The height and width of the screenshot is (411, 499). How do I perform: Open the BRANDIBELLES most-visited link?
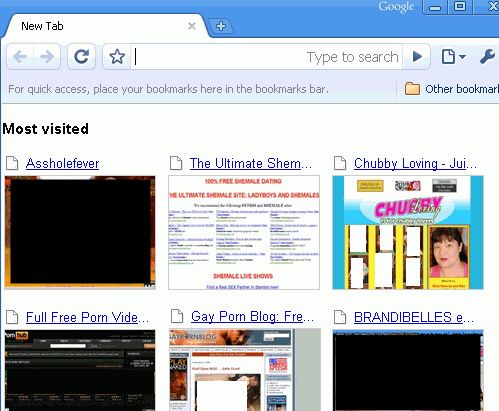pyautogui.click(x=414, y=317)
